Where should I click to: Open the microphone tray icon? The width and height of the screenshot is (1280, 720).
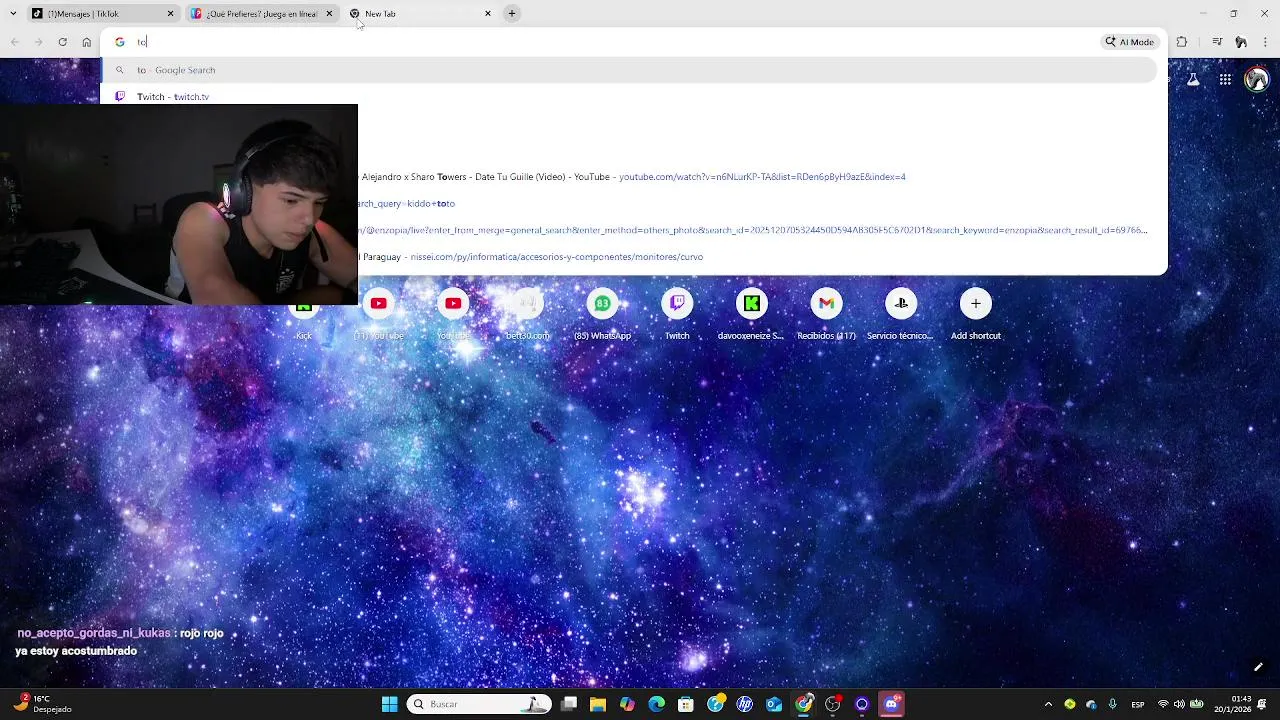tap(1112, 704)
